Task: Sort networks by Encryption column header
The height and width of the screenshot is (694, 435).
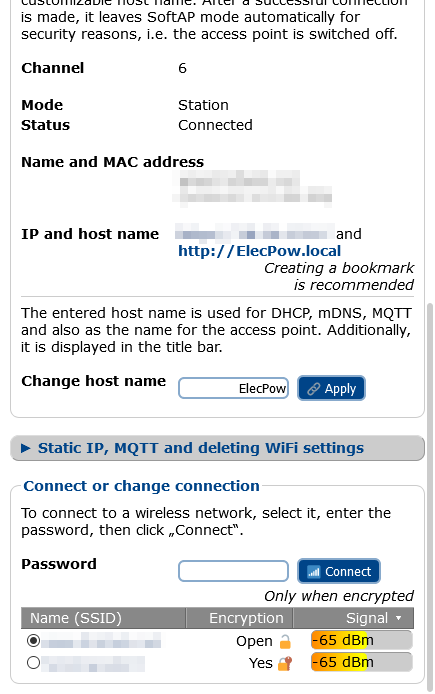Action: click(x=239, y=618)
